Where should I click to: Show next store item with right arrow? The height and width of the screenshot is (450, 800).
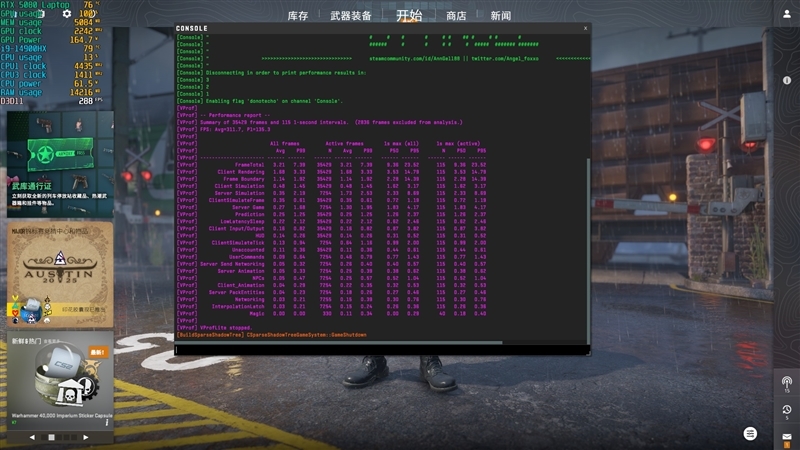86,437
